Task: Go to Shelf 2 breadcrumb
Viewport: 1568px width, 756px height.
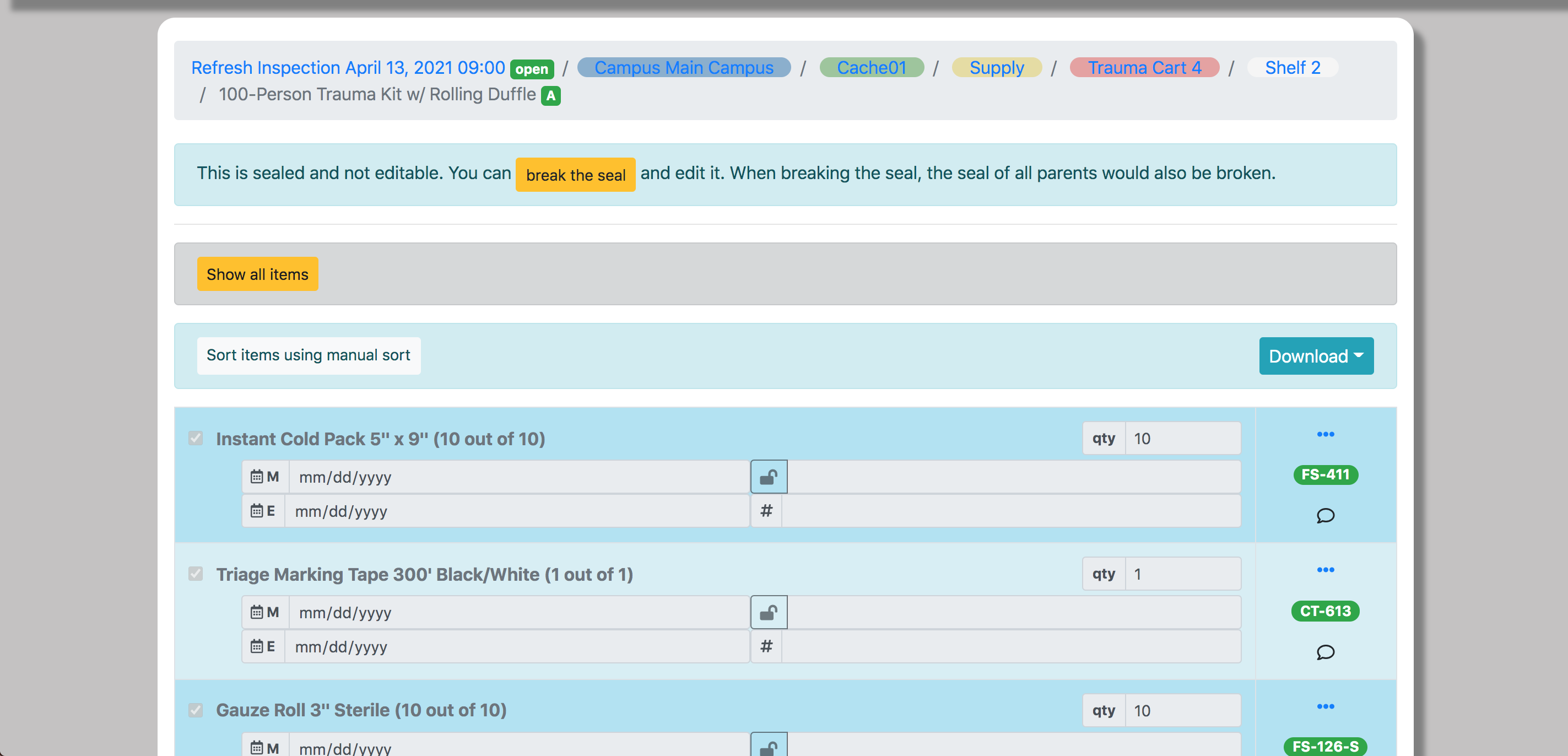Action: [1293, 68]
